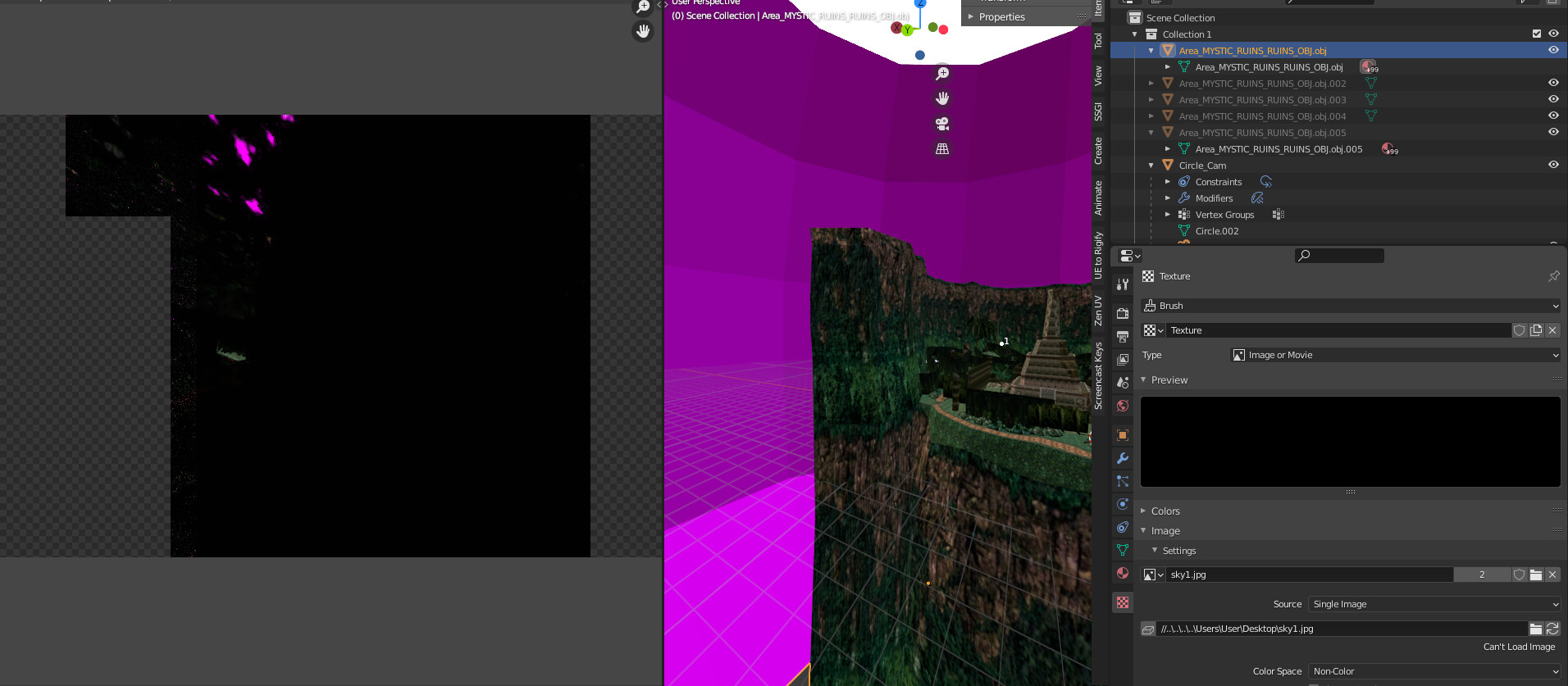
Task: Open the Object properties tab icon
Action: tap(1123, 435)
